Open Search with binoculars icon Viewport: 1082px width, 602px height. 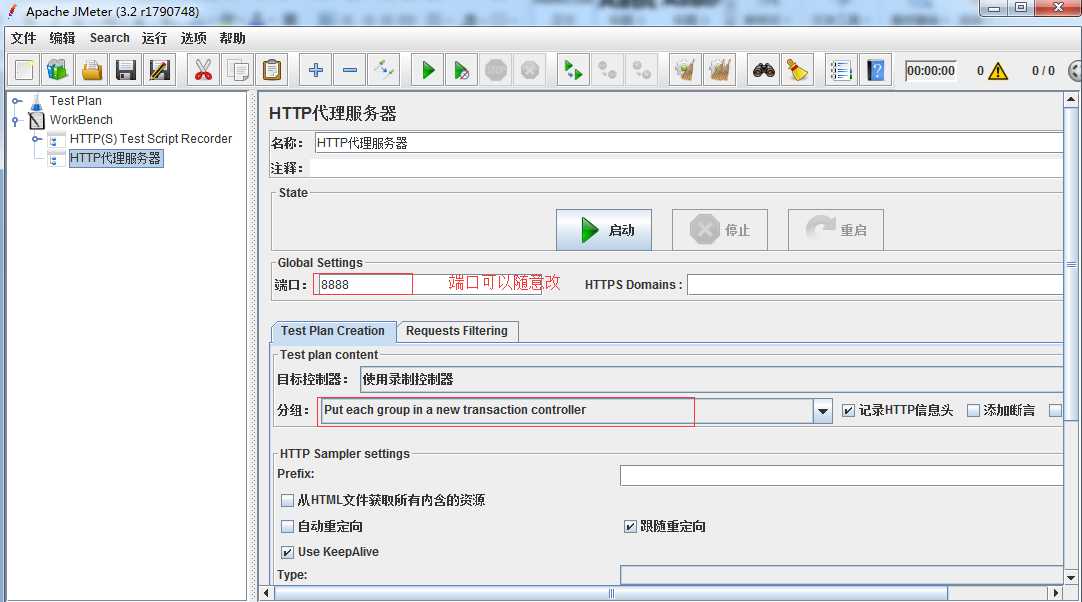763,70
